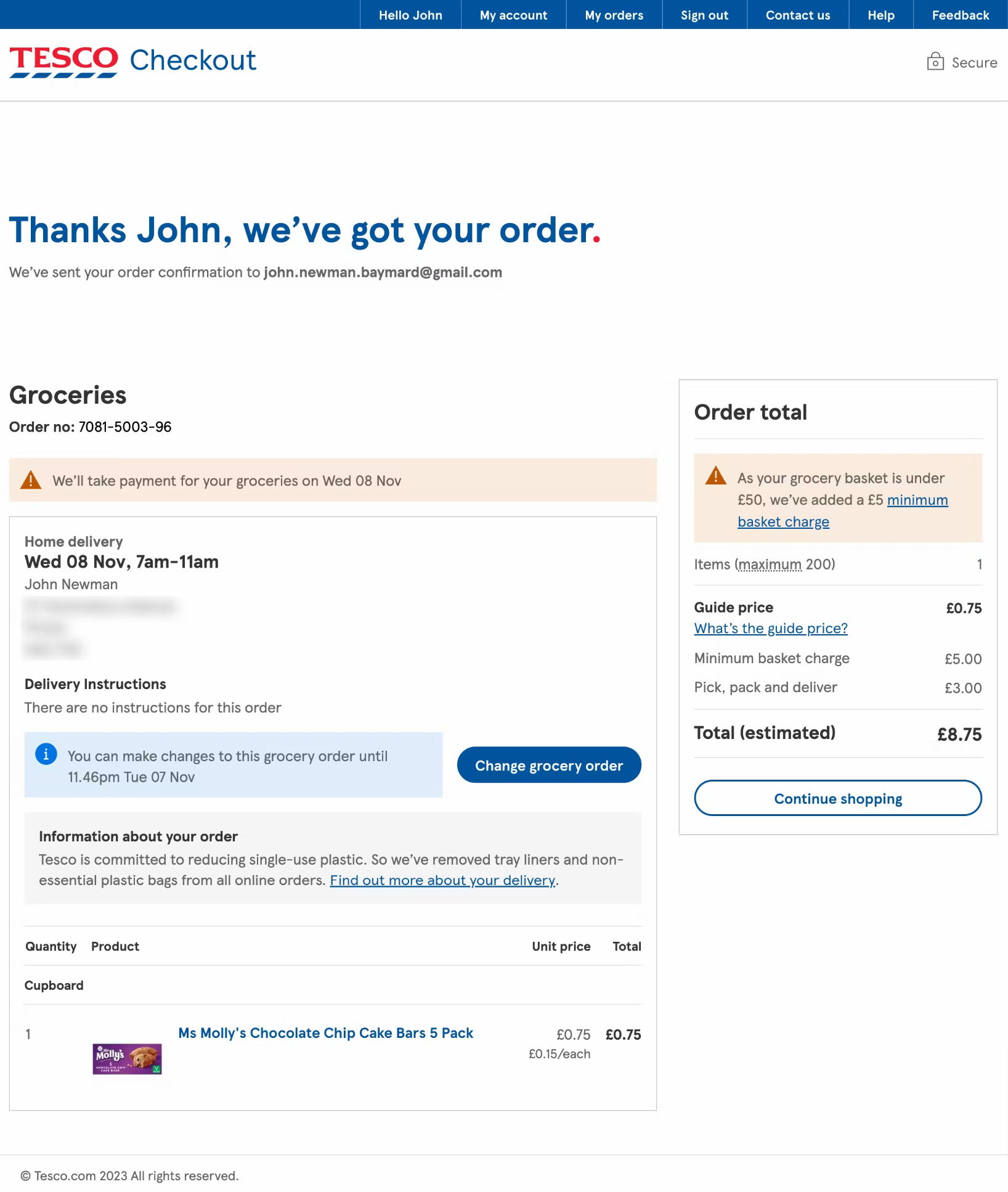
Task: Click the Ms Molly's Chocolate Chip Cake Bars link
Action: click(325, 1033)
